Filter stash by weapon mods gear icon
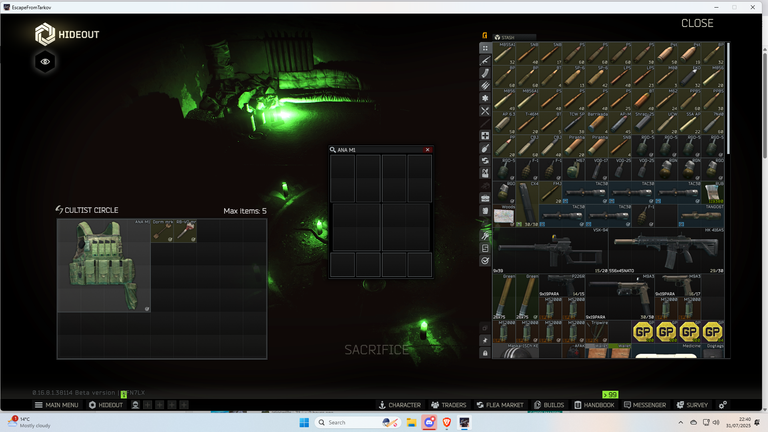The height and width of the screenshot is (432, 768). 485,98
